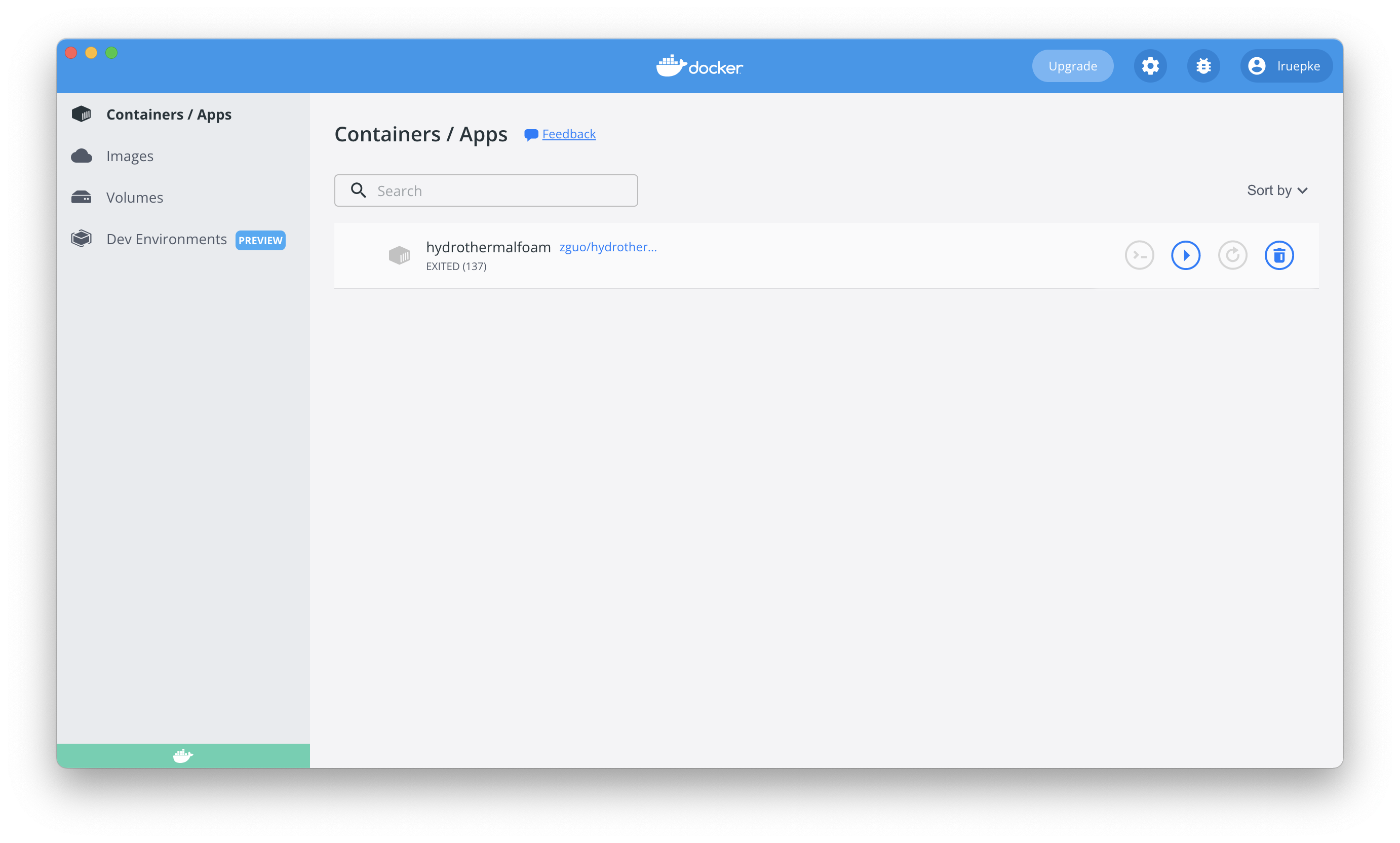
Task: Open Docker settings gear icon
Action: 1150,66
